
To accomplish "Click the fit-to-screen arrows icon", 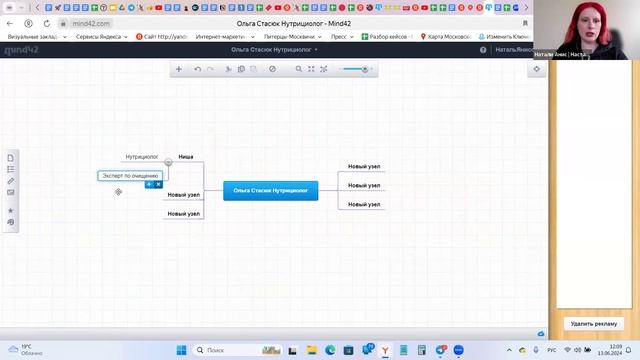I will (x=311, y=69).
